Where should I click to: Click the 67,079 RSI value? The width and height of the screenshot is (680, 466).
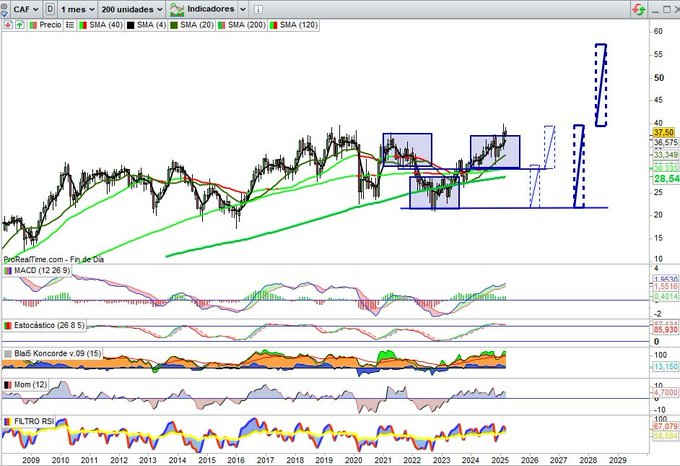666,427
